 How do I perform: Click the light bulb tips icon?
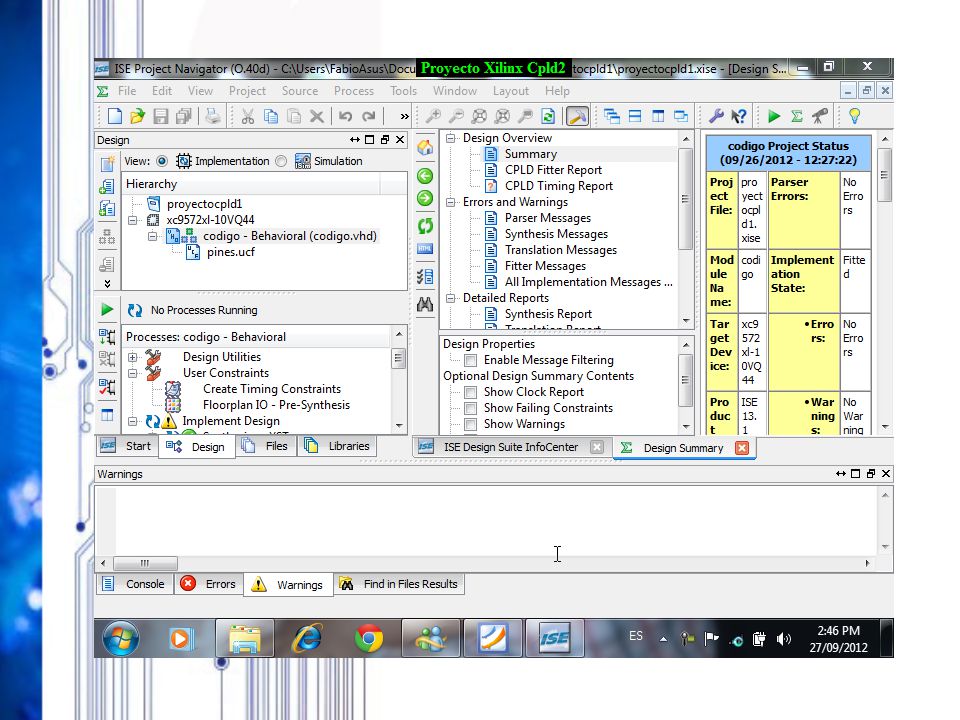(x=854, y=116)
